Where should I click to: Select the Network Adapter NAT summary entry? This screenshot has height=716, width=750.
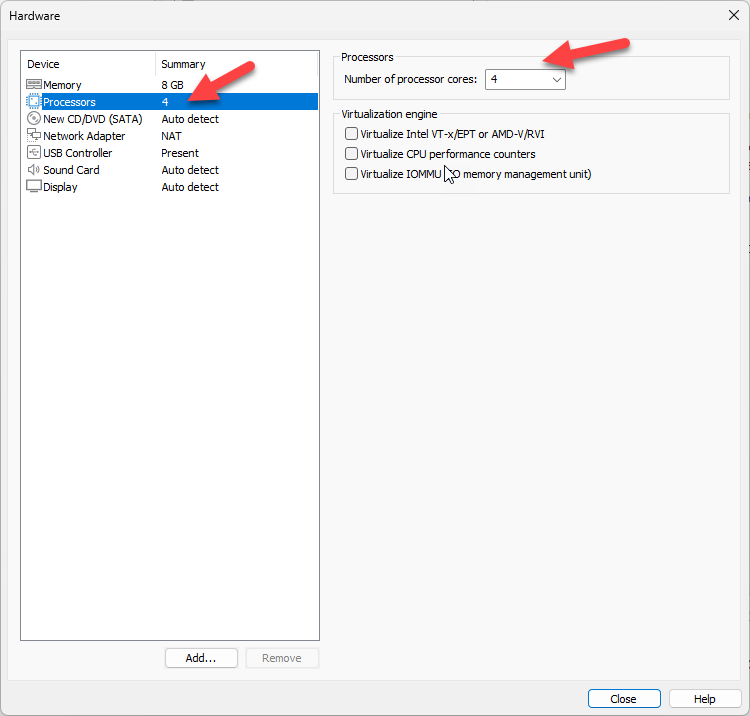pyautogui.click(x=172, y=136)
